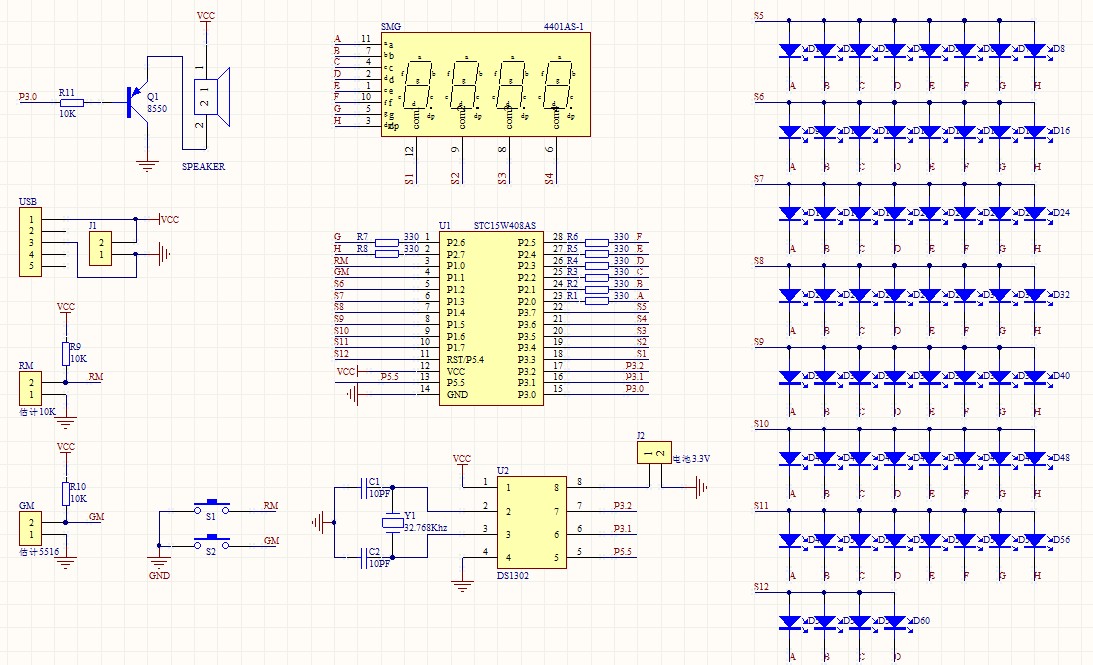This screenshot has height=665, width=1093.
Task: Select the S2 push button switch
Action: coord(211,542)
